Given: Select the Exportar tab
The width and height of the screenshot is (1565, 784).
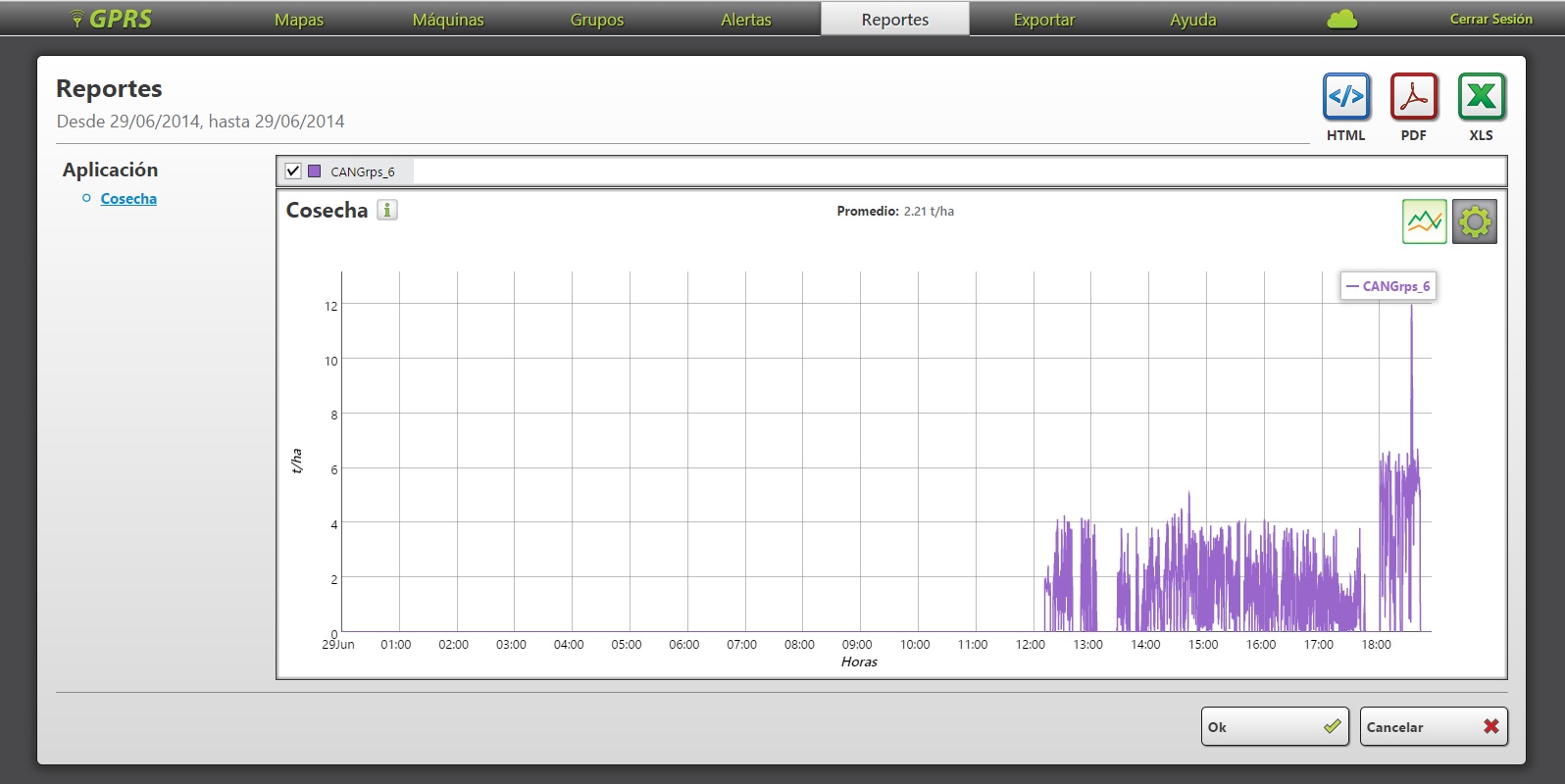Looking at the screenshot, I should tap(1044, 20).
